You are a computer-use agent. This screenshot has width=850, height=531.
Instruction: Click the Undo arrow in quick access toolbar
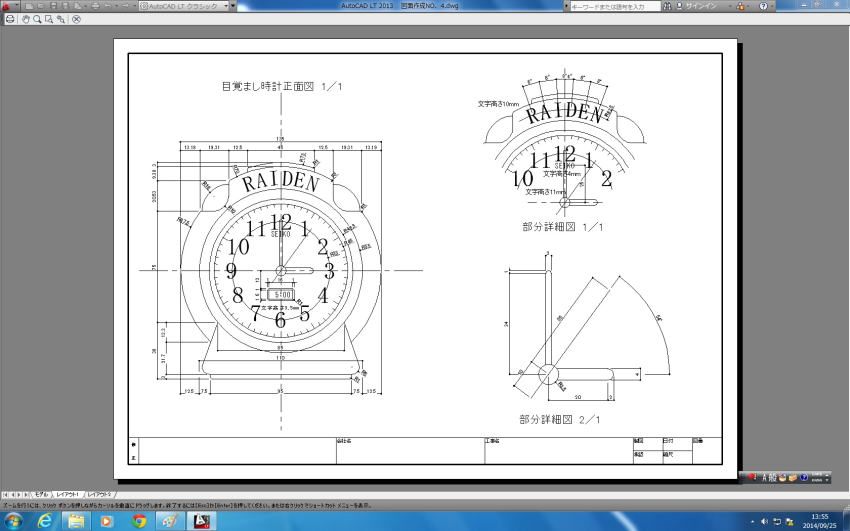point(108,6)
